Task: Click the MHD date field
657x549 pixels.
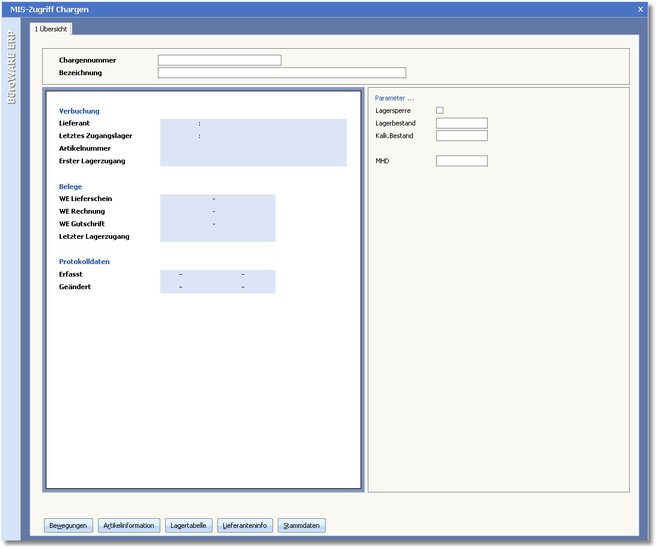Action: (x=461, y=161)
